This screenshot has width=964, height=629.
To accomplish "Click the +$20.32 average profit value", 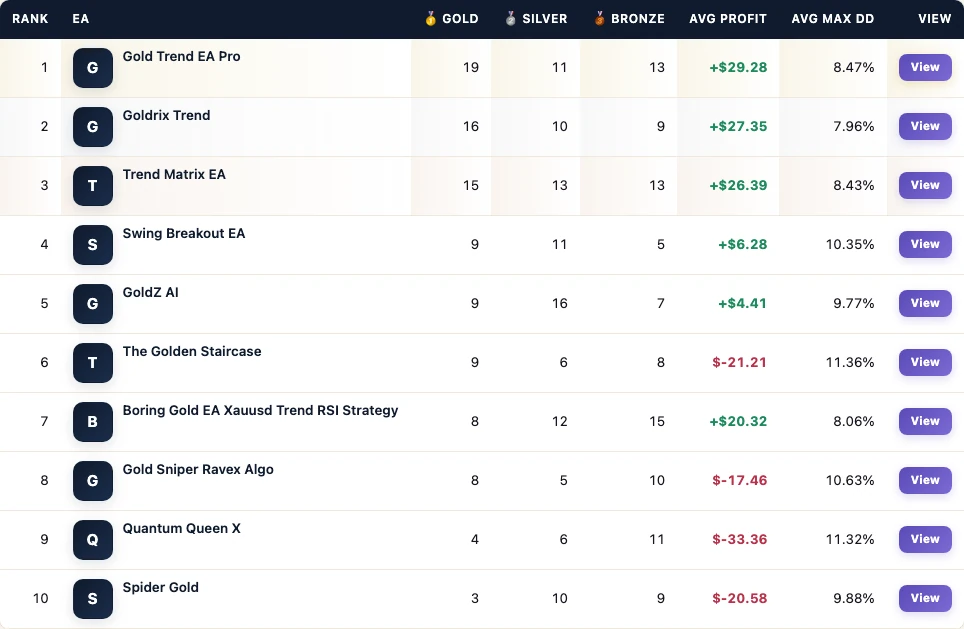I will (x=738, y=422).
